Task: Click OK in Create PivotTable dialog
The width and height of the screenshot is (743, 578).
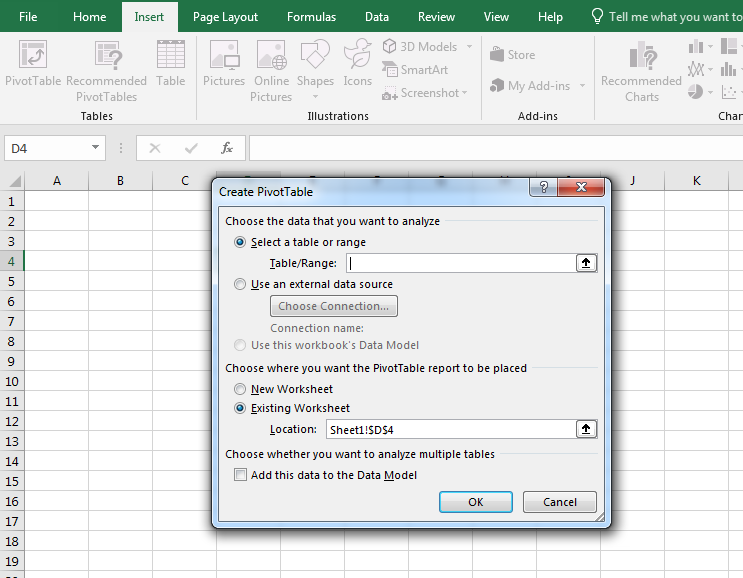Action: pyautogui.click(x=476, y=502)
